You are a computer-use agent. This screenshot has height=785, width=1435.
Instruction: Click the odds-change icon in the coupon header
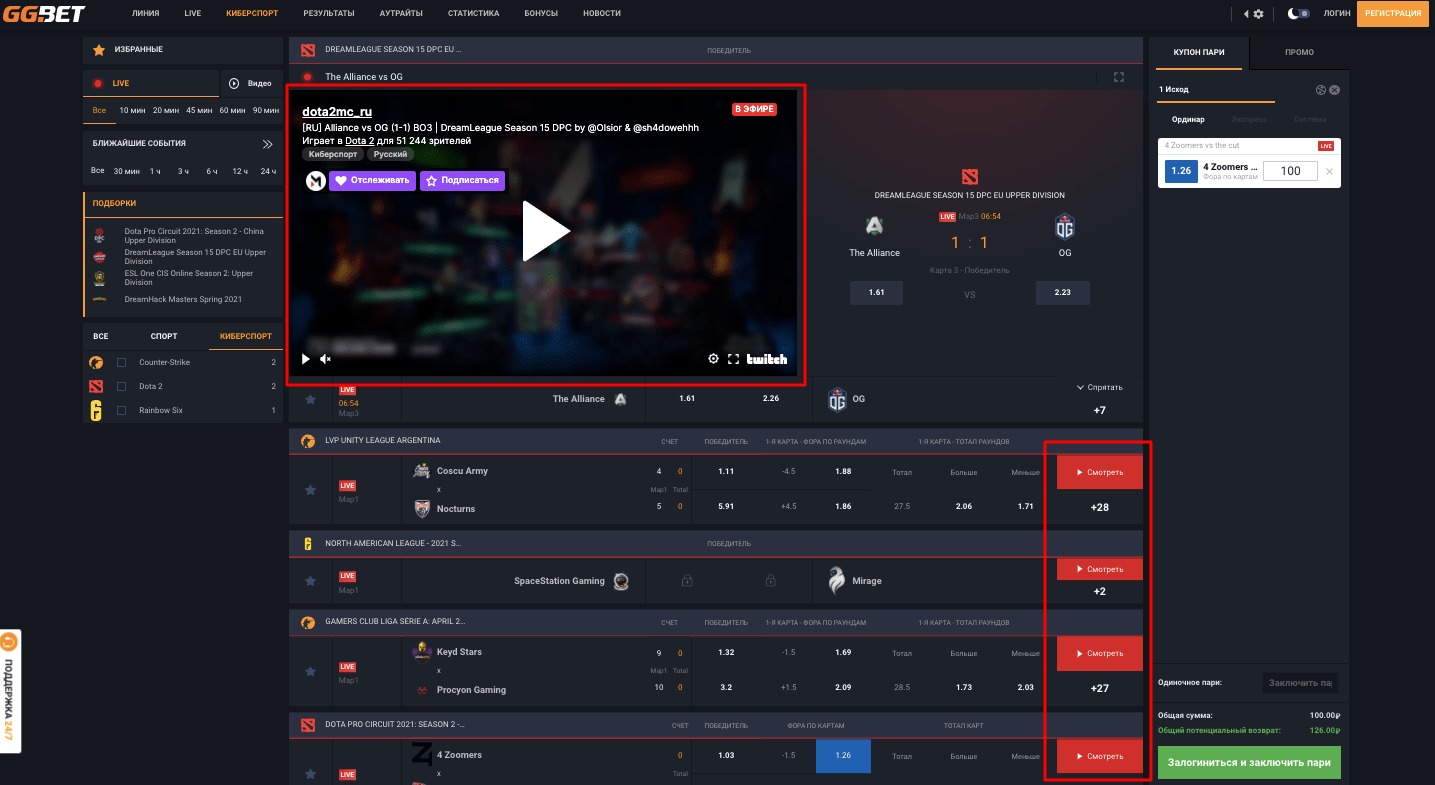[1320, 90]
